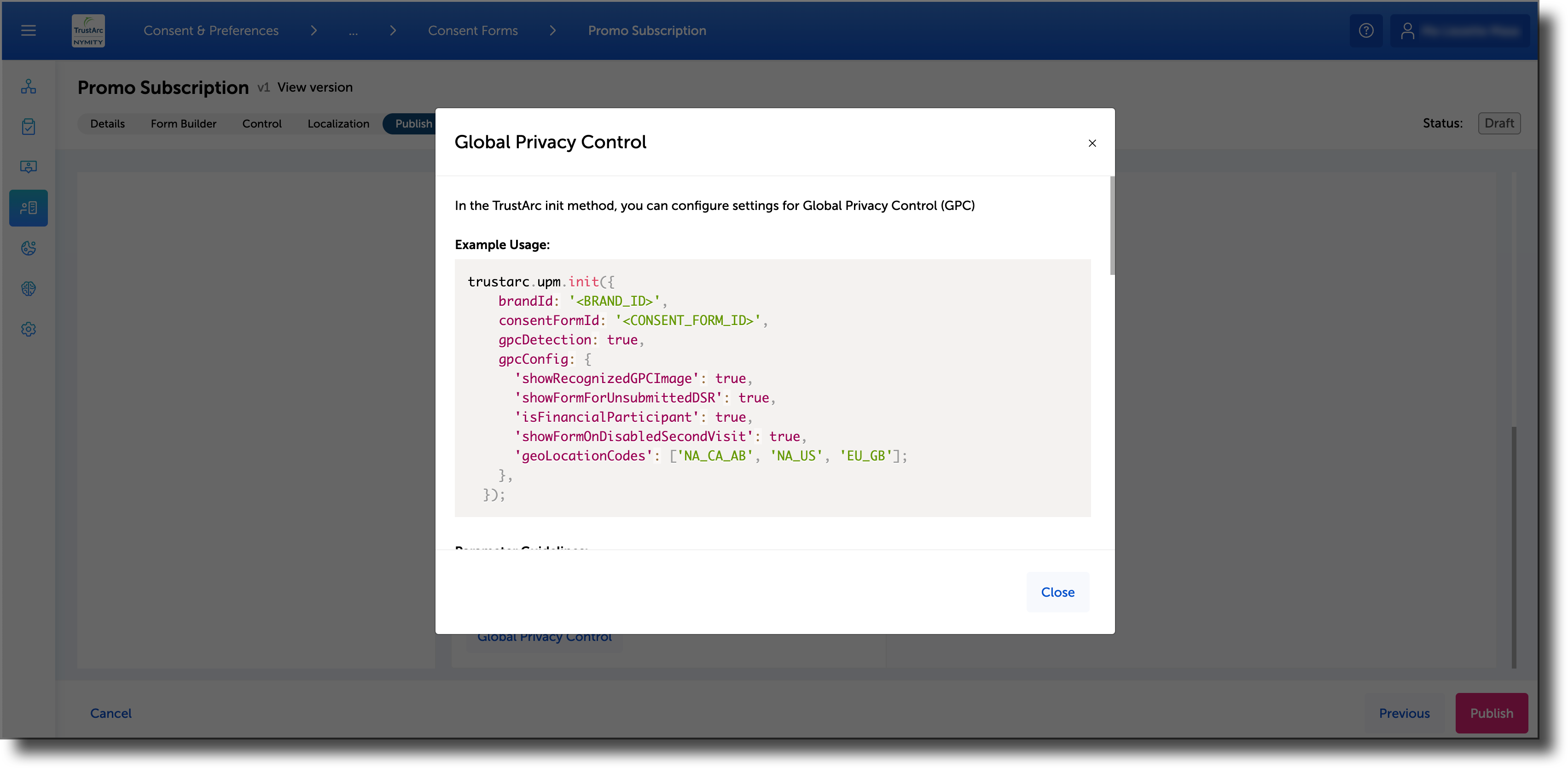The image size is (1568, 768).
Task: Open the brain-shaped AI sidebar icon
Action: coord(28,288)
